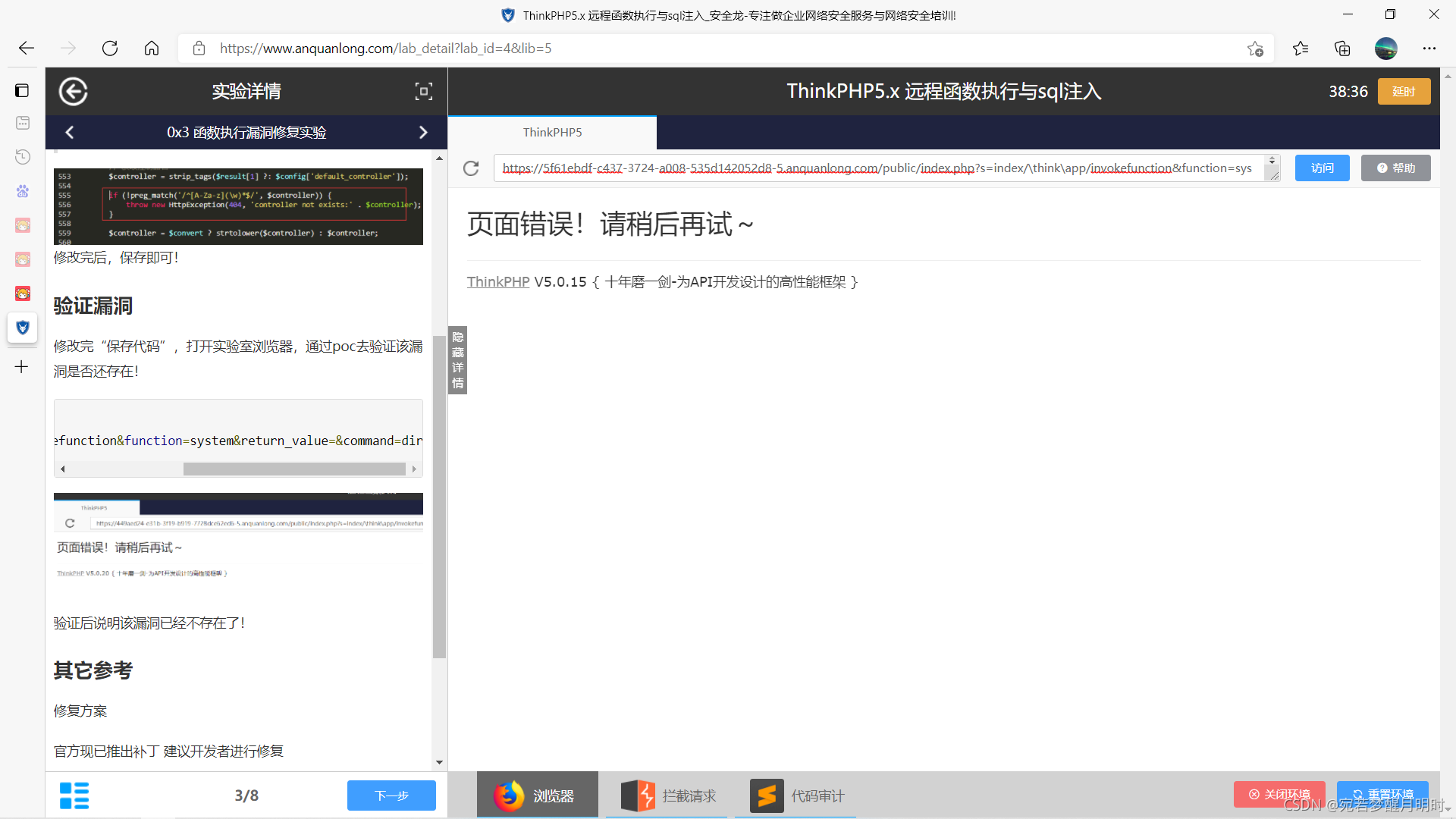Open the history sidebar icon
This screenshot has height=819, width=1456.
(x=23, y=157)
